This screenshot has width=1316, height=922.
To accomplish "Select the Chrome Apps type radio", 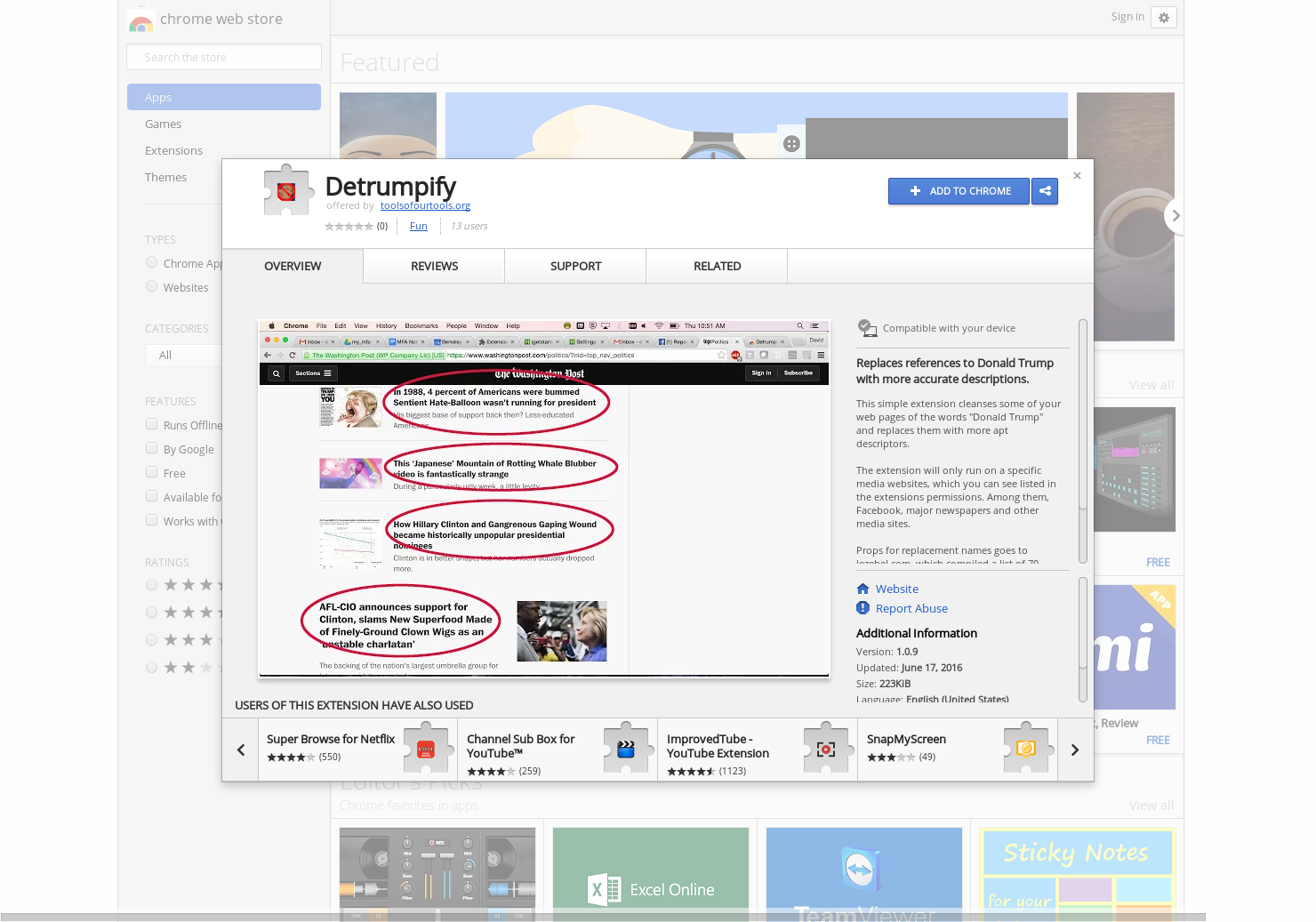I will 152,263.
